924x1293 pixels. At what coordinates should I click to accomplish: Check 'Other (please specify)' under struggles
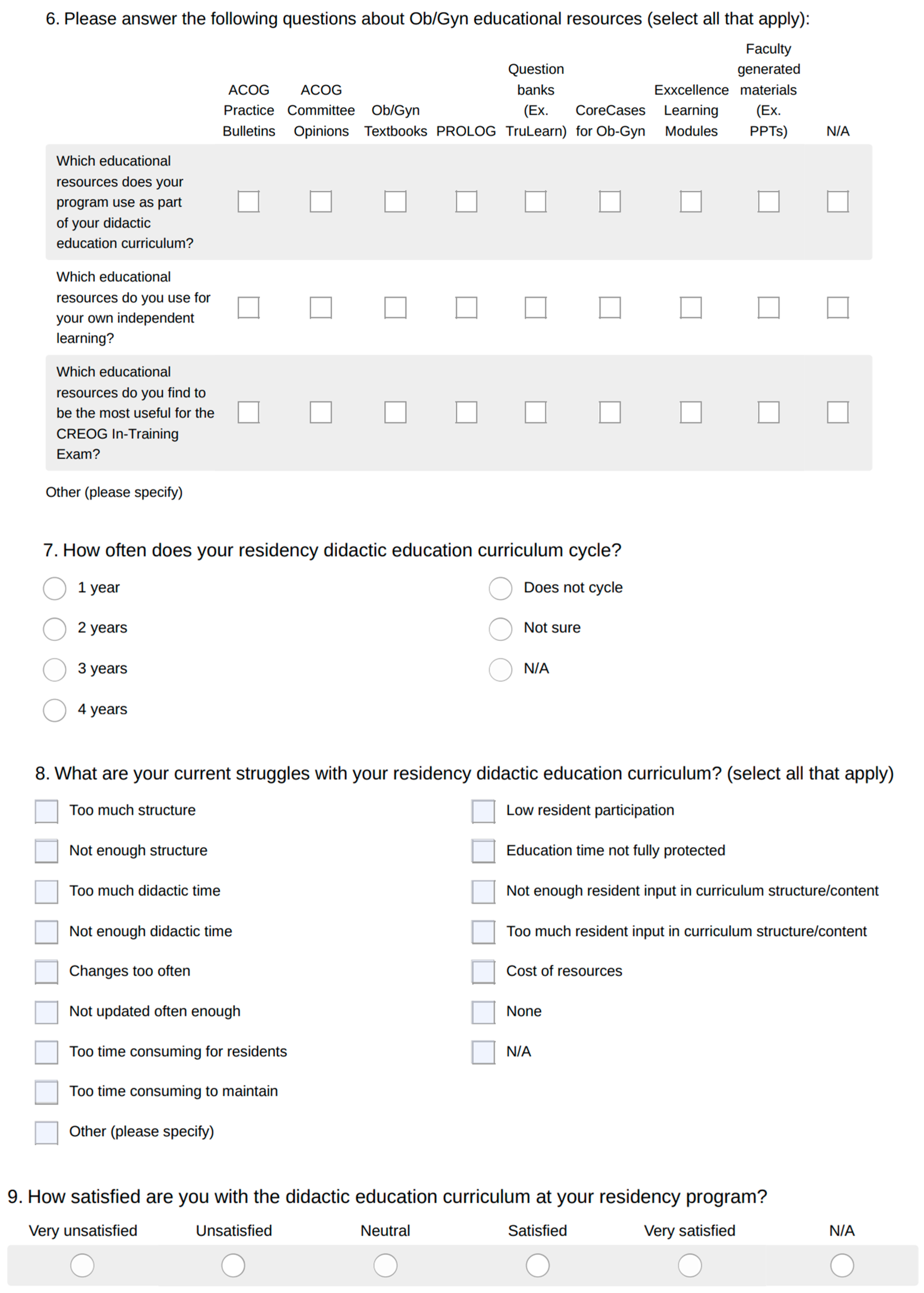click(x=47, y=1132)
